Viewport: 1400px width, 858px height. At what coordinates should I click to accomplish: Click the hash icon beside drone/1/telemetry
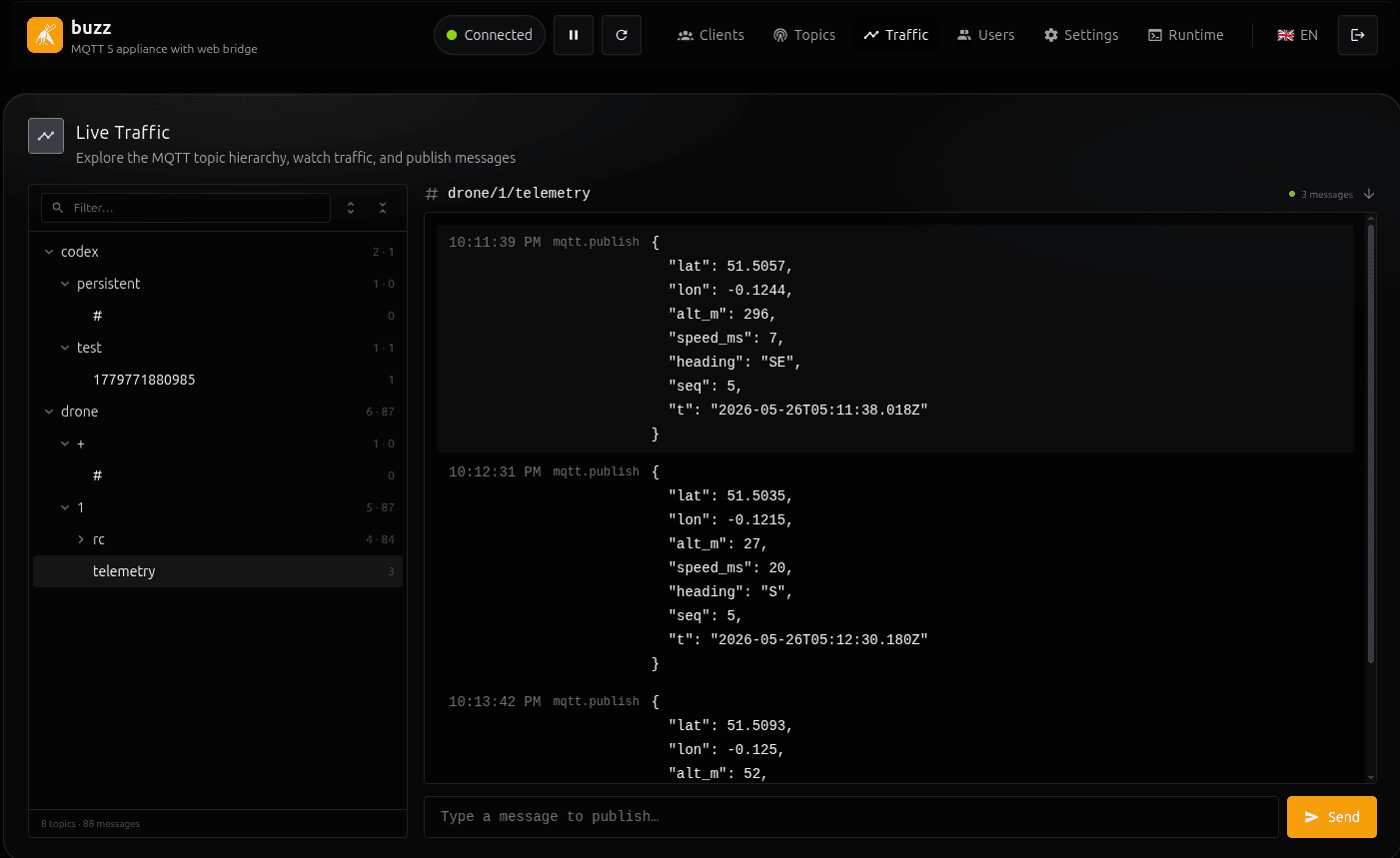tap(432, 194)
